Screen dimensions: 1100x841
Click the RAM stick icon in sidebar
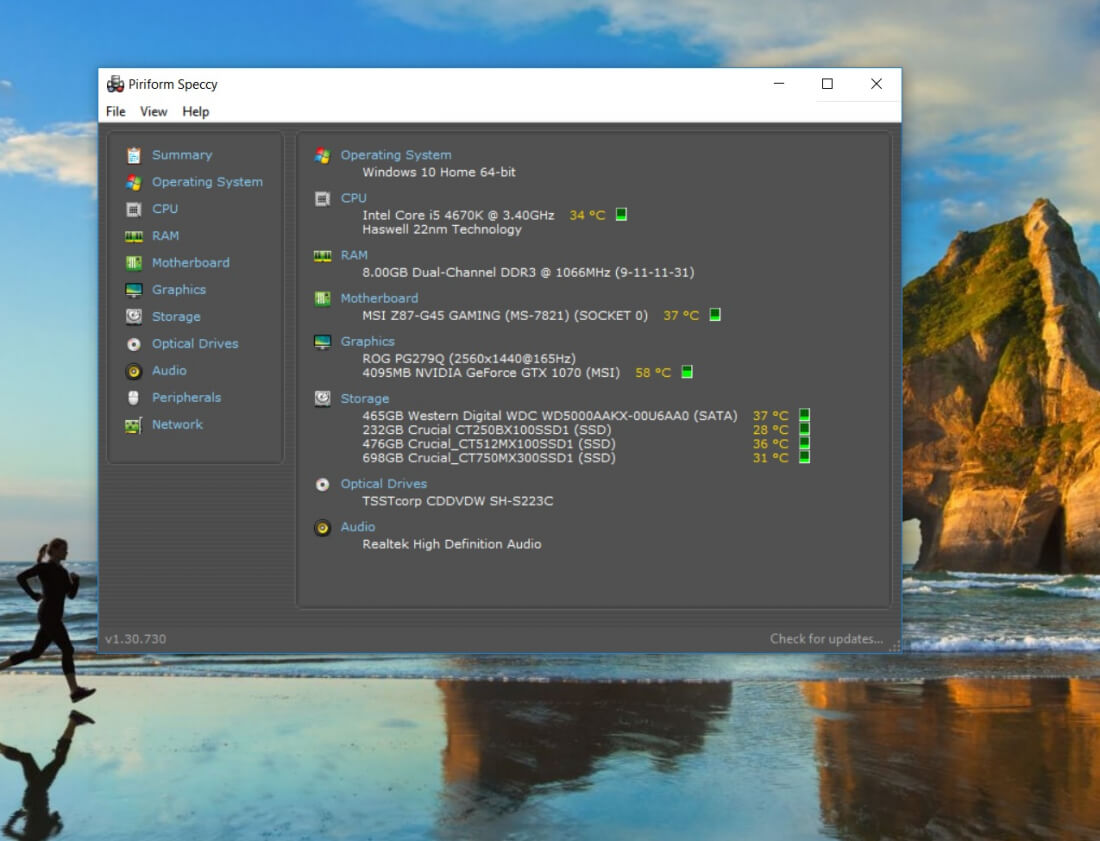[133, 236]
